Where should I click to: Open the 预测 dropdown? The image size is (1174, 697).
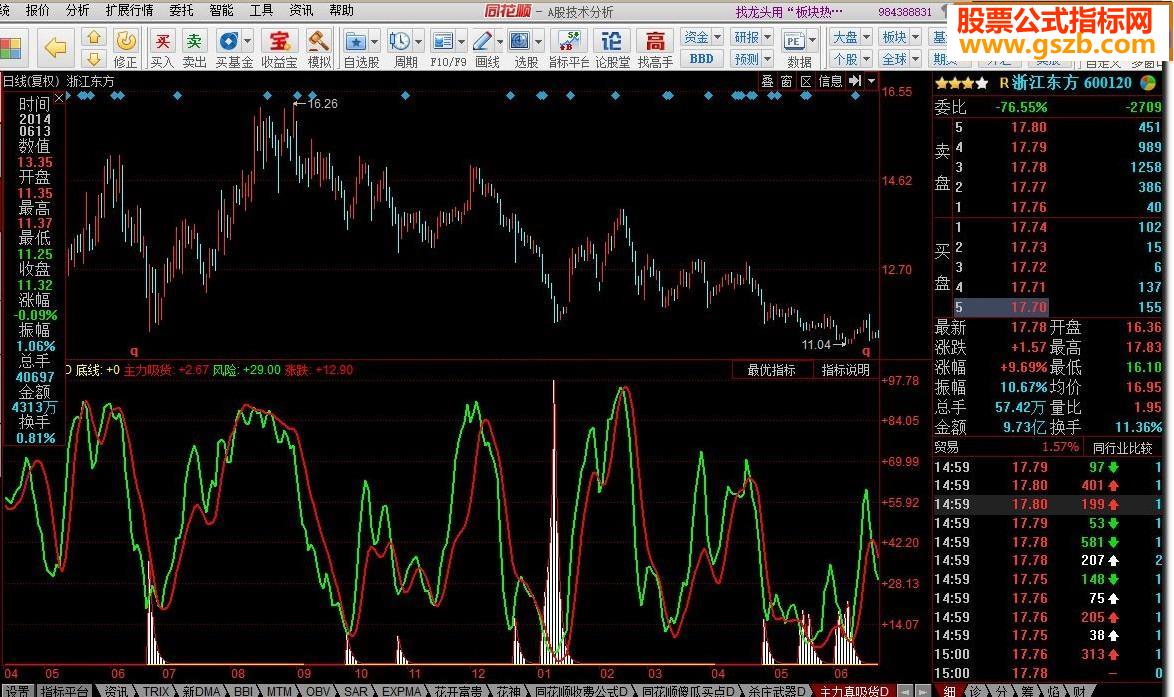point(752,58)
